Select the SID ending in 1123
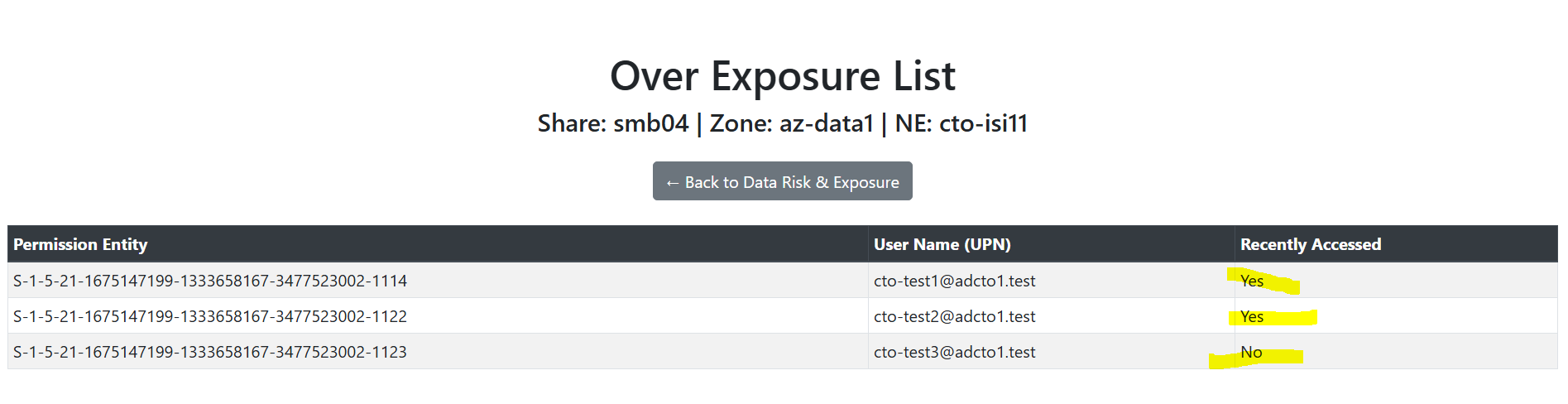 [210, 352]
